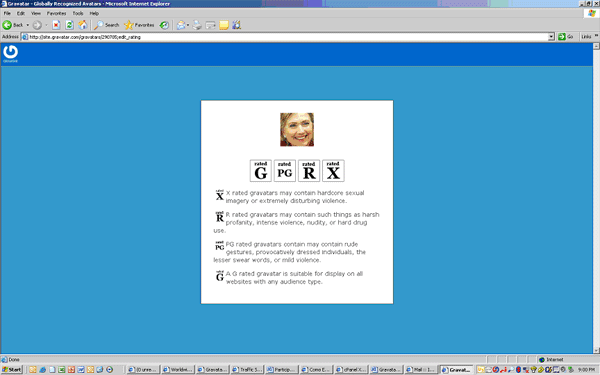Switch to the Particip... taskbar window
This screenshot has height=375, width=600.
[282, 370]
